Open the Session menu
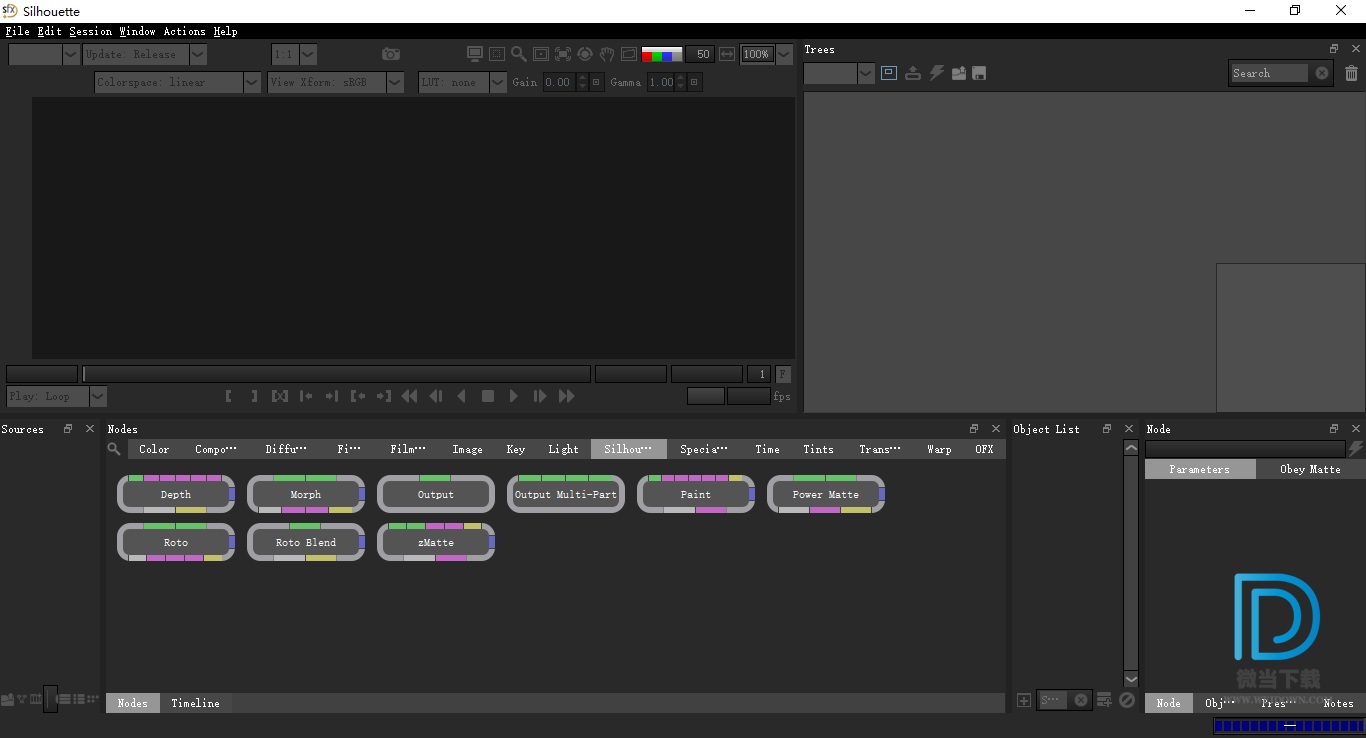1366x738 pixels. tap(90, 31)
